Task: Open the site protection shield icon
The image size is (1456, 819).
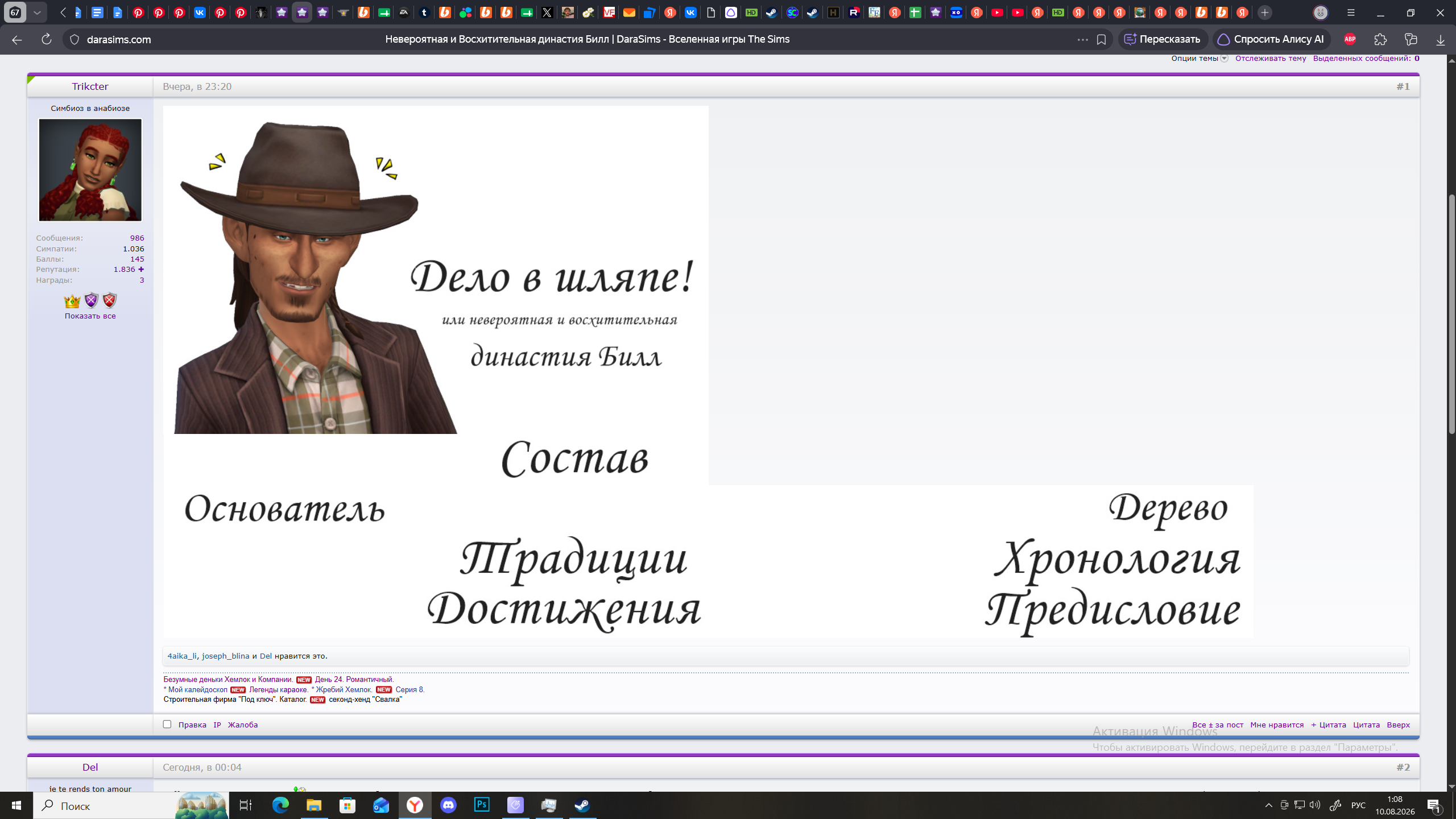Action: (75, 39)
